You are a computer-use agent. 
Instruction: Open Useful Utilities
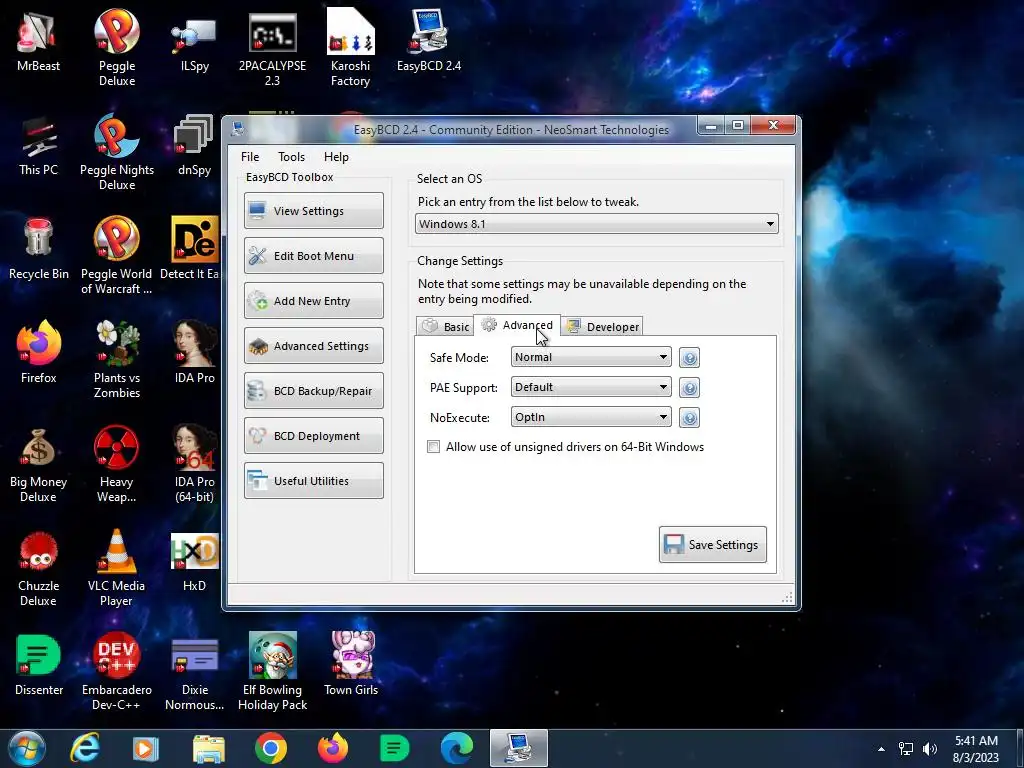pyautogui.click(x=313, y=481)
